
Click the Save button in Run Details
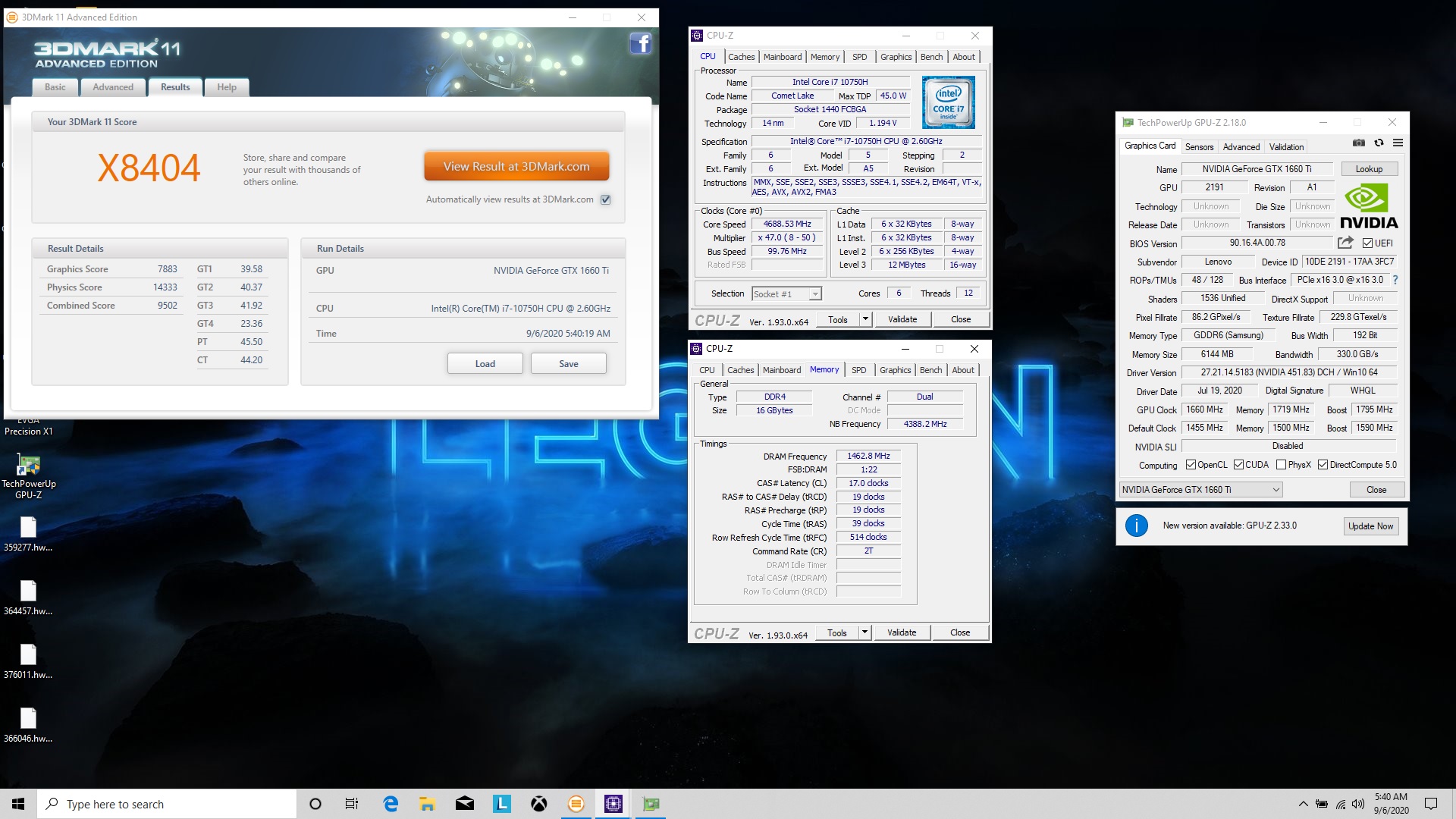(569, 364)
